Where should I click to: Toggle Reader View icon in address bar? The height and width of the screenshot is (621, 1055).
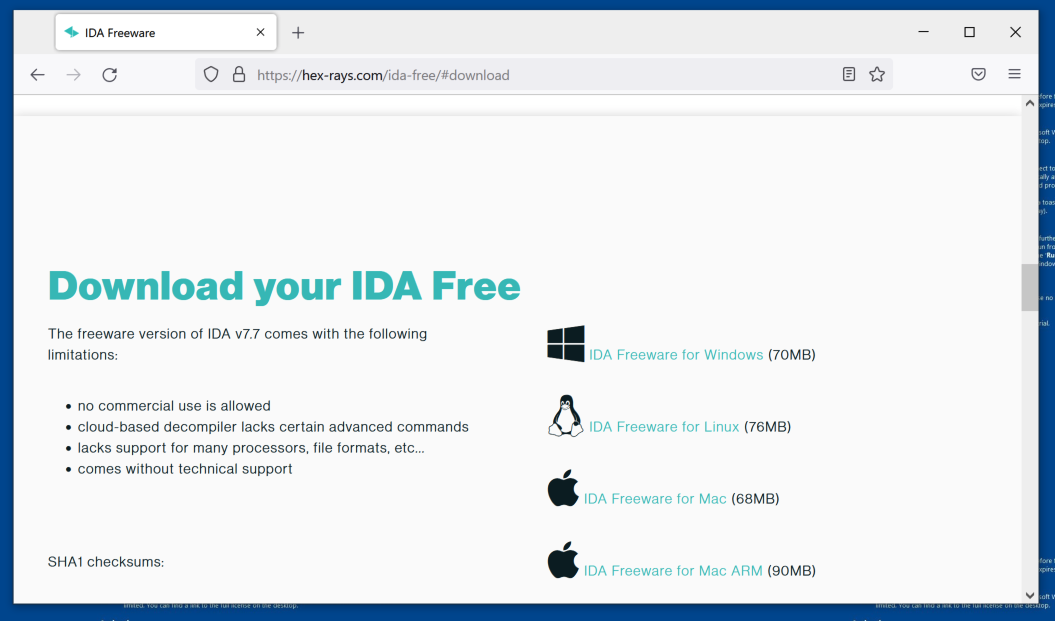849,75
